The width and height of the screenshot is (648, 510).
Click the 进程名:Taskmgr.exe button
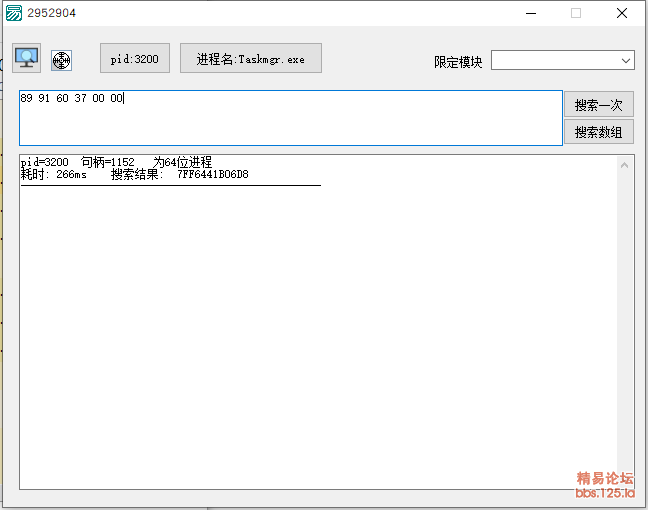[x=251, y=59]
